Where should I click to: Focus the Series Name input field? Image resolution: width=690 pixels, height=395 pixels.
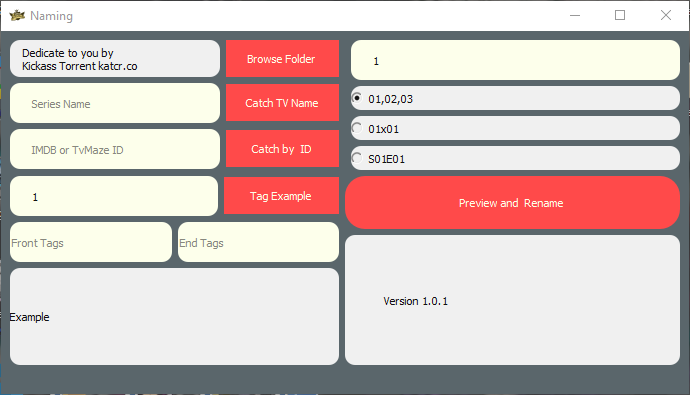point(115,103)
